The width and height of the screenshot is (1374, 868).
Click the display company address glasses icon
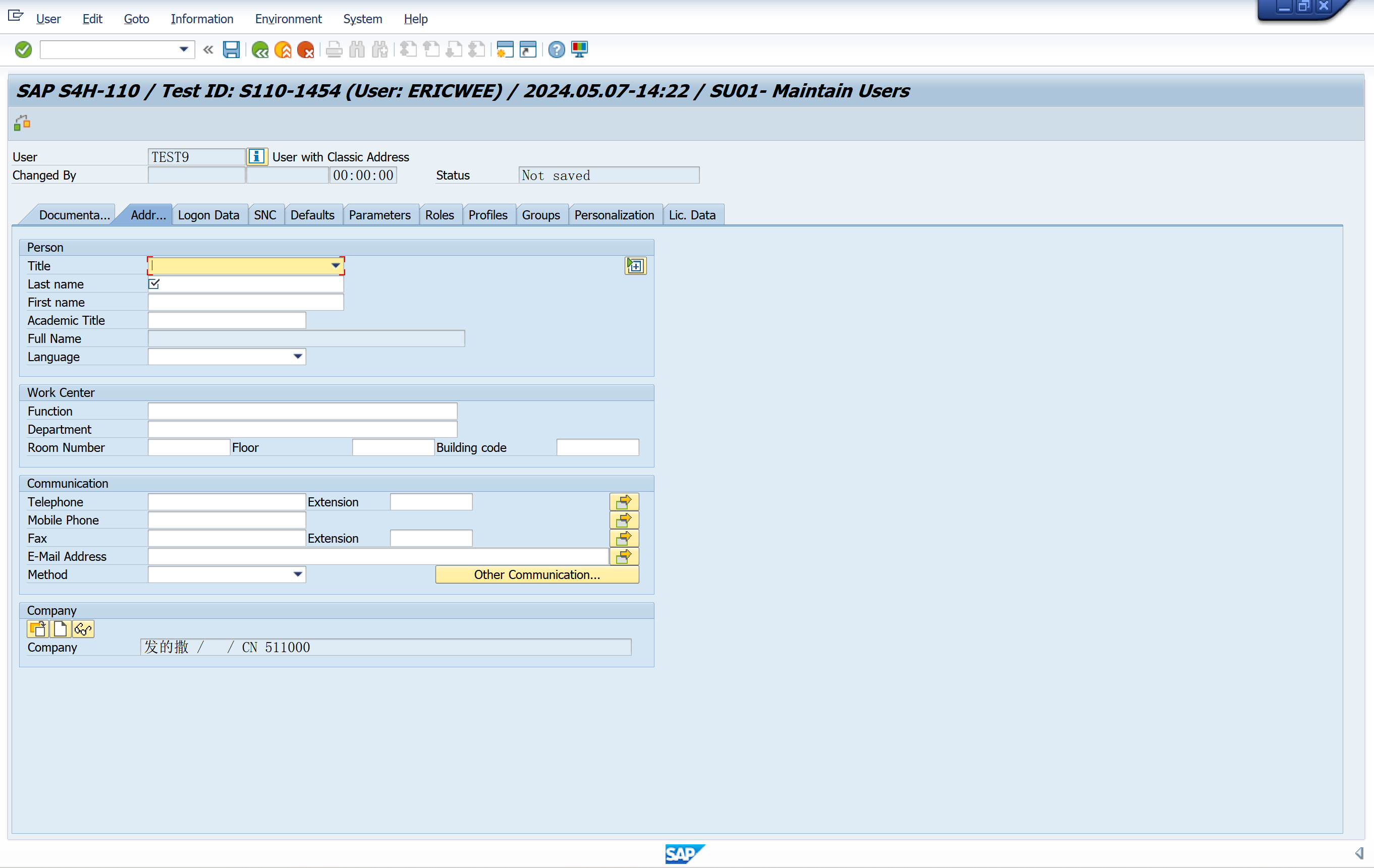tap(83, 629)
